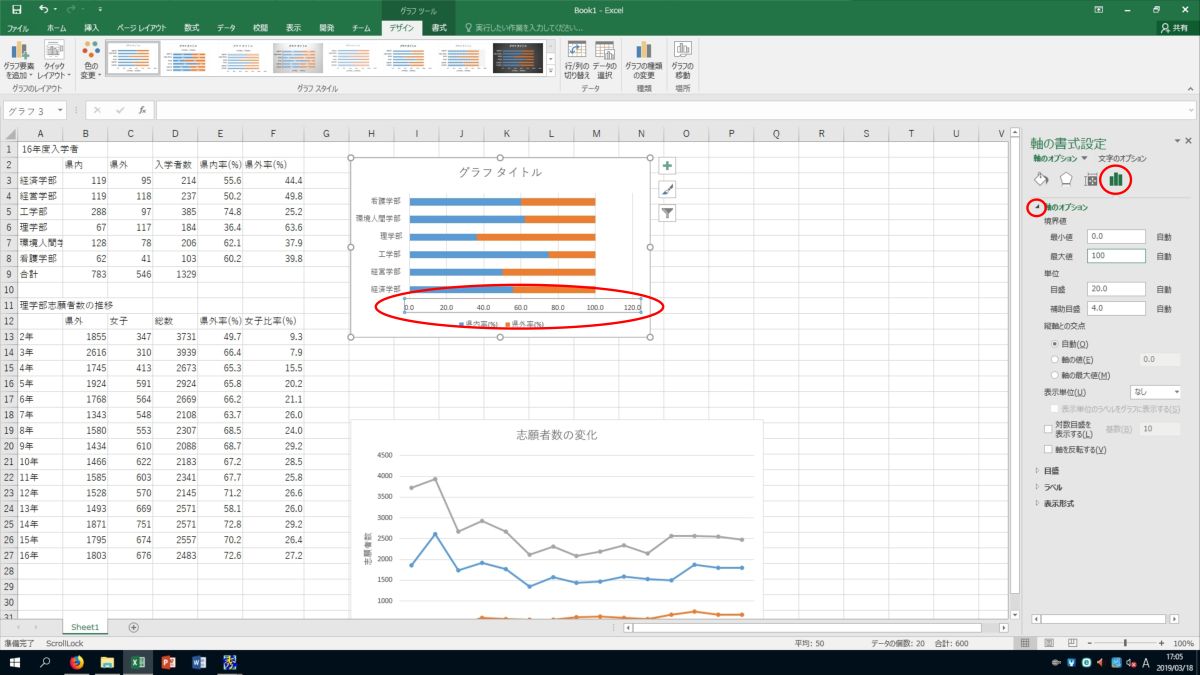The image size is (1200, 675).
Task: Click the fx insert function icon
Action: coord(143,110)
